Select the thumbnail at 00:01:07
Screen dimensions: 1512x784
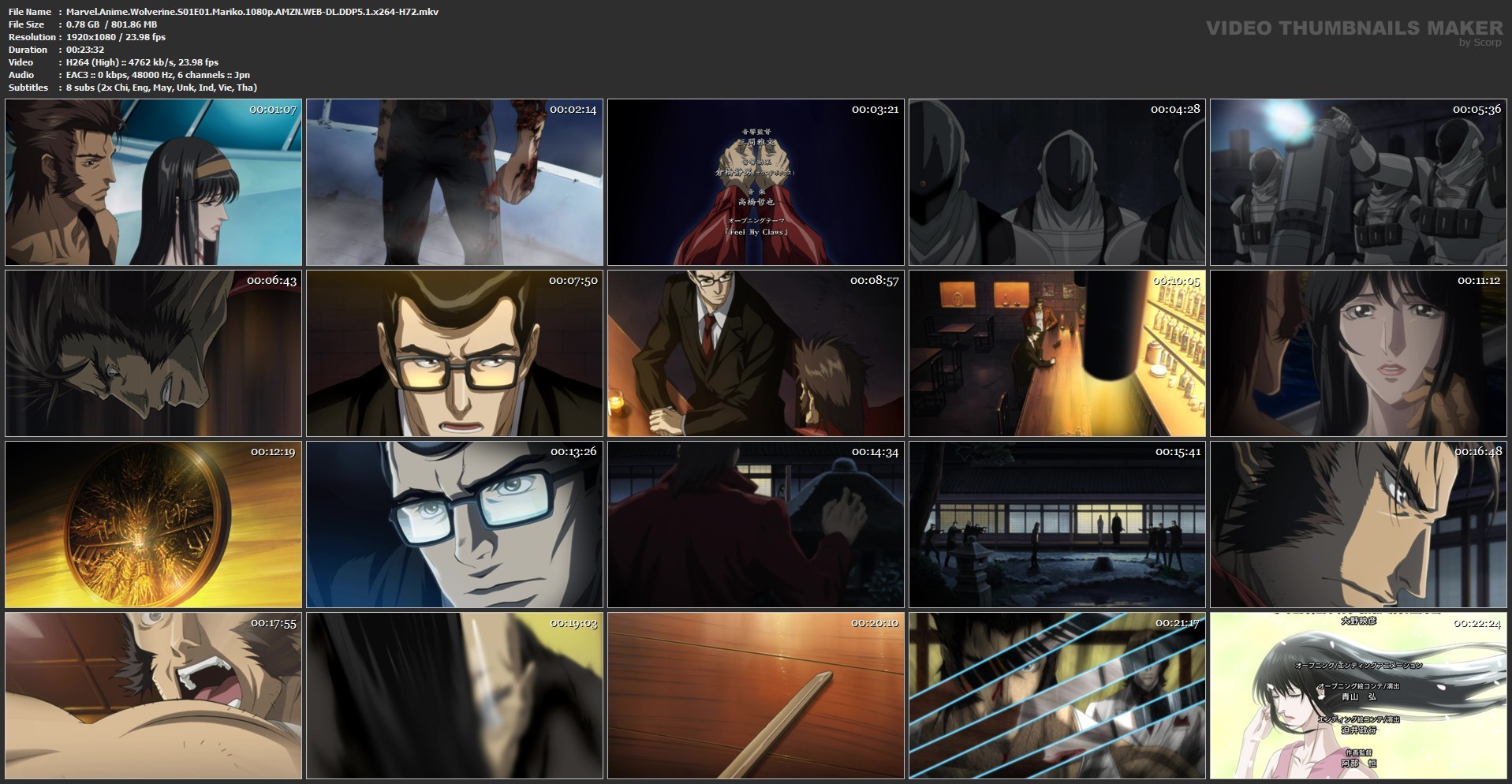pyautogui.click(x=154, y=182)
